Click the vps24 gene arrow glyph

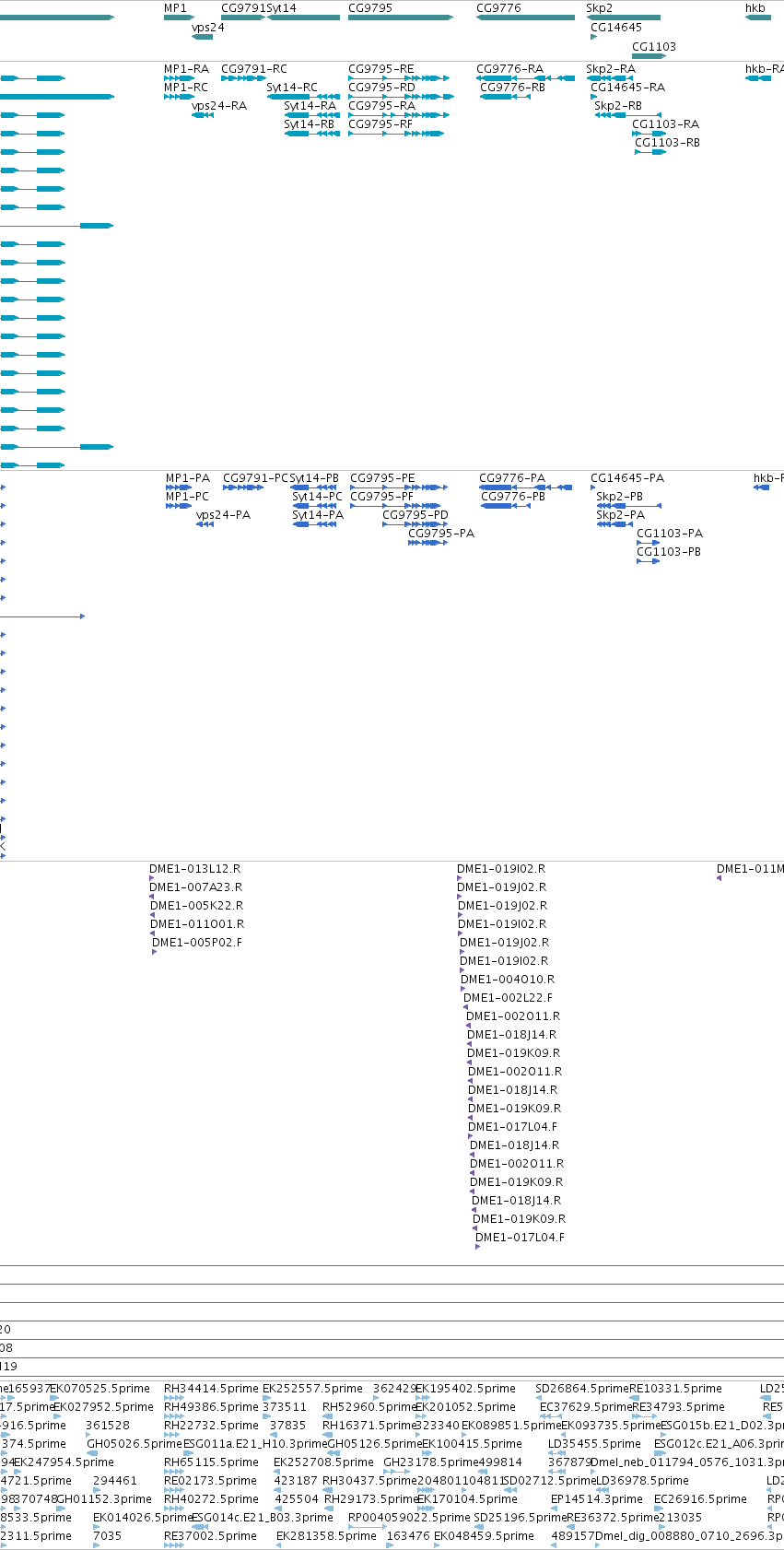203,37
